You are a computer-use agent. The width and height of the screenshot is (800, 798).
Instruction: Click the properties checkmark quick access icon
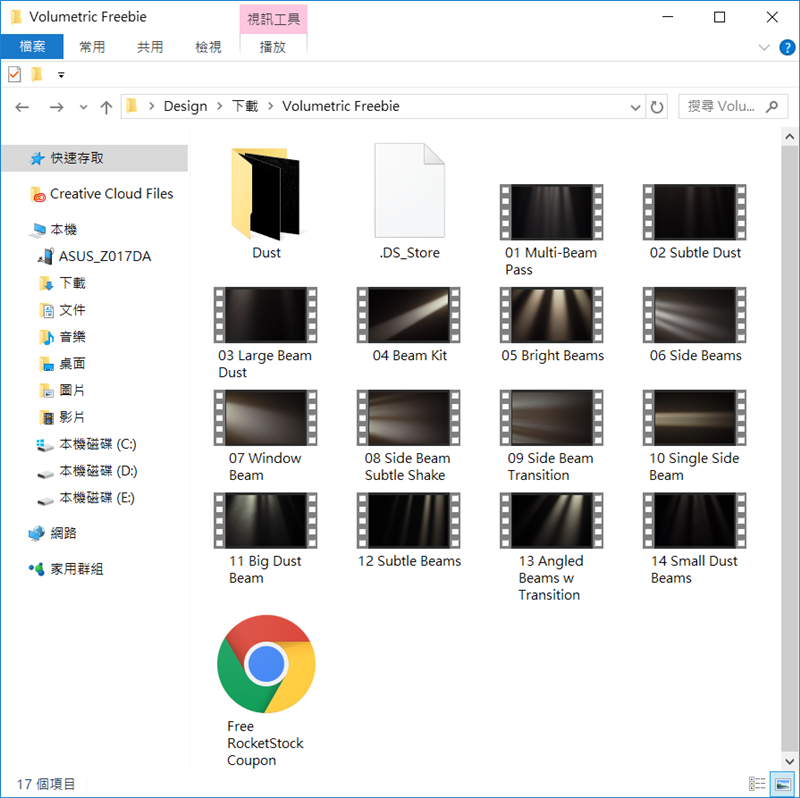[x=14, y=74]
